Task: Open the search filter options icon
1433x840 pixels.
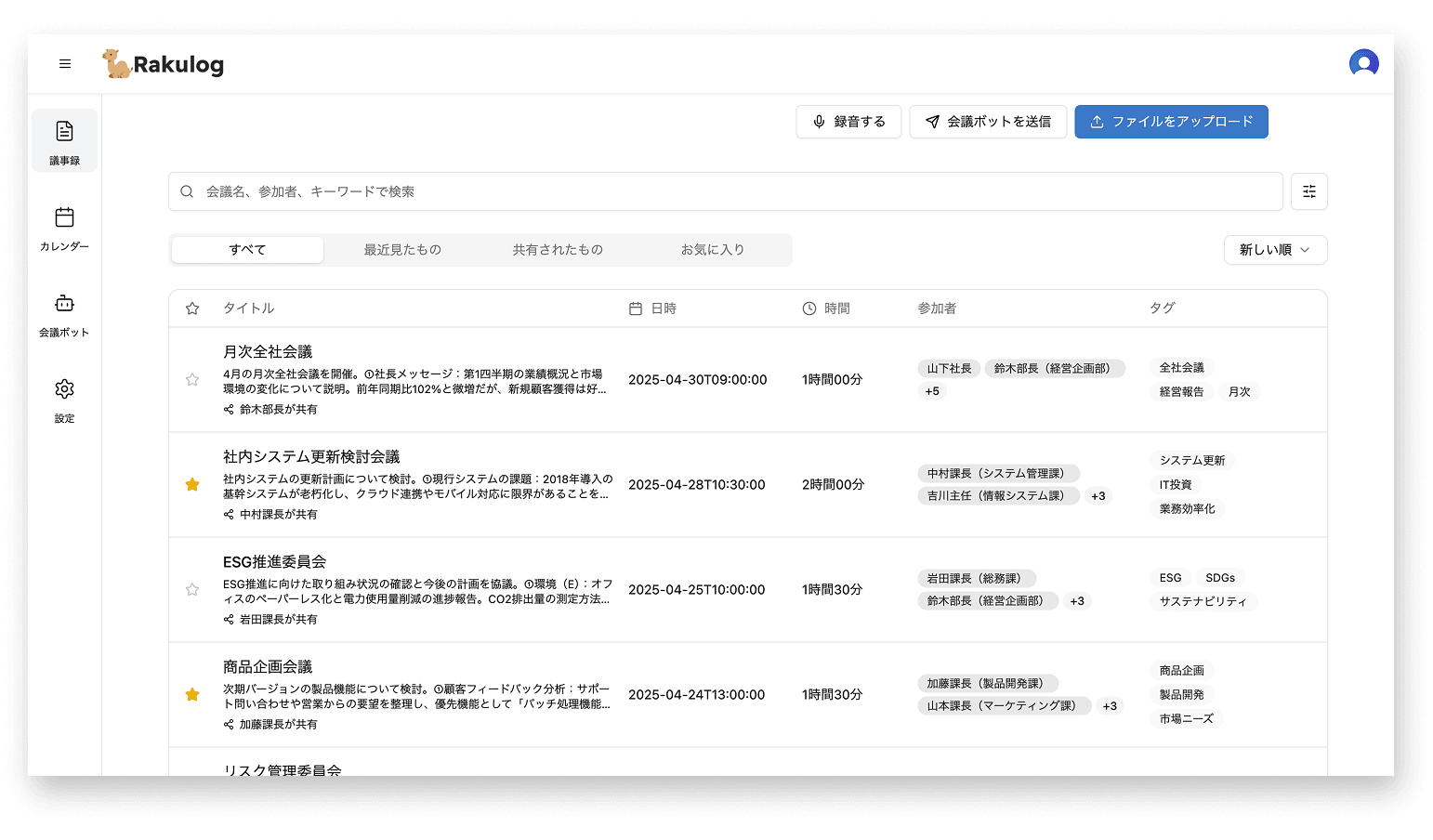Action: [1308, 191]
